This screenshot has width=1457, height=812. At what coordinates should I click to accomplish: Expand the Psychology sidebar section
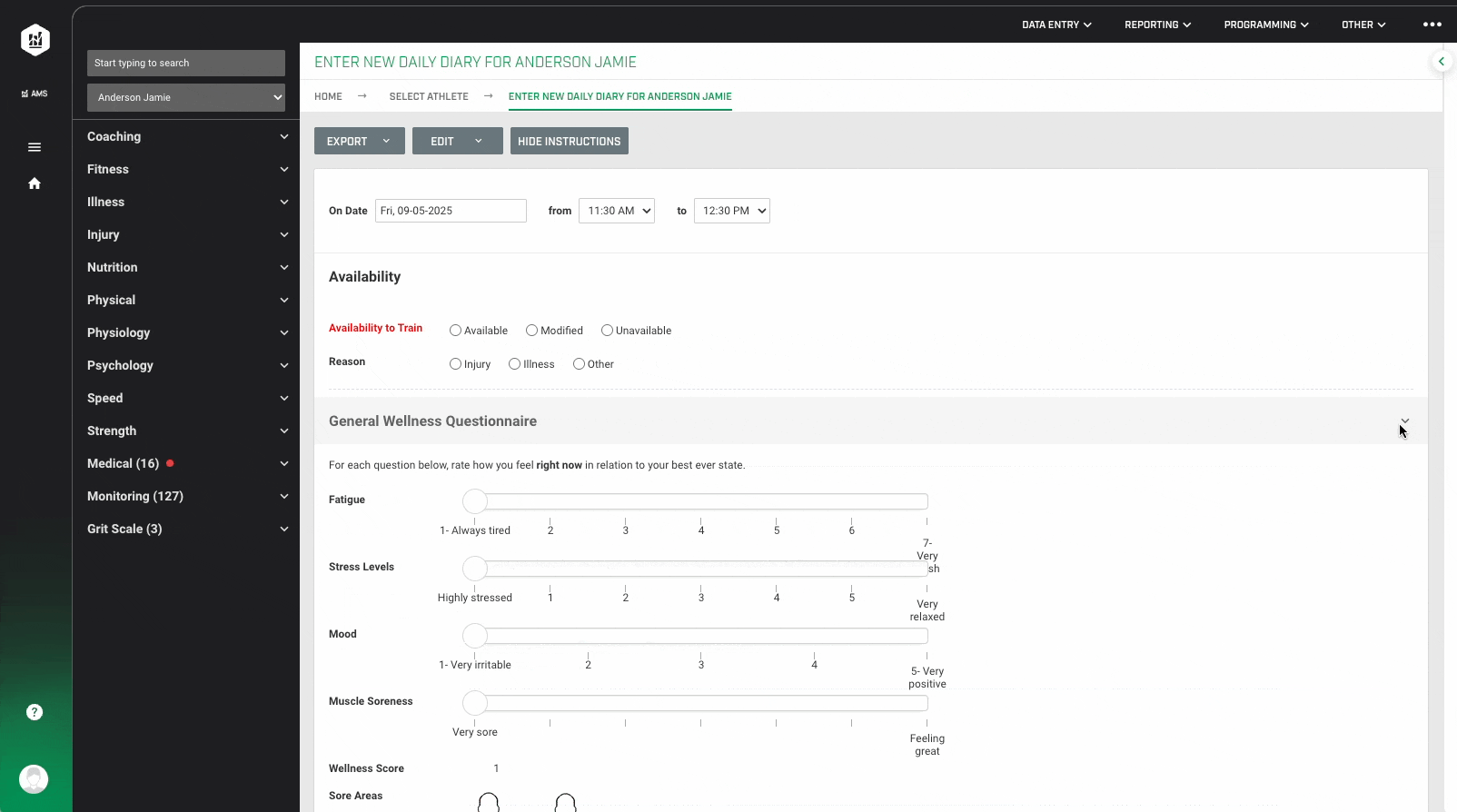(186, 365)
